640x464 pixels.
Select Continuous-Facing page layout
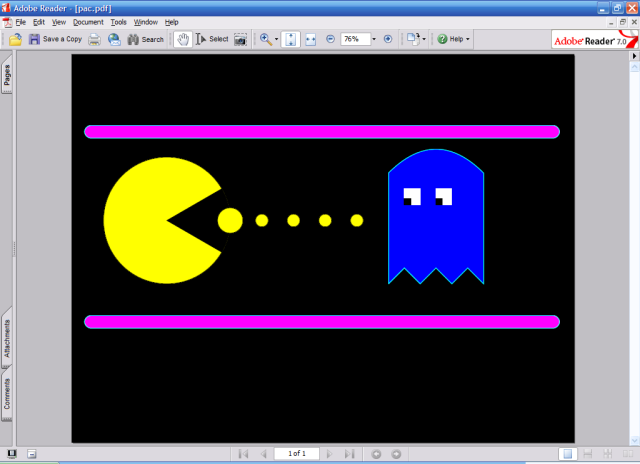(x=608, y=454)
